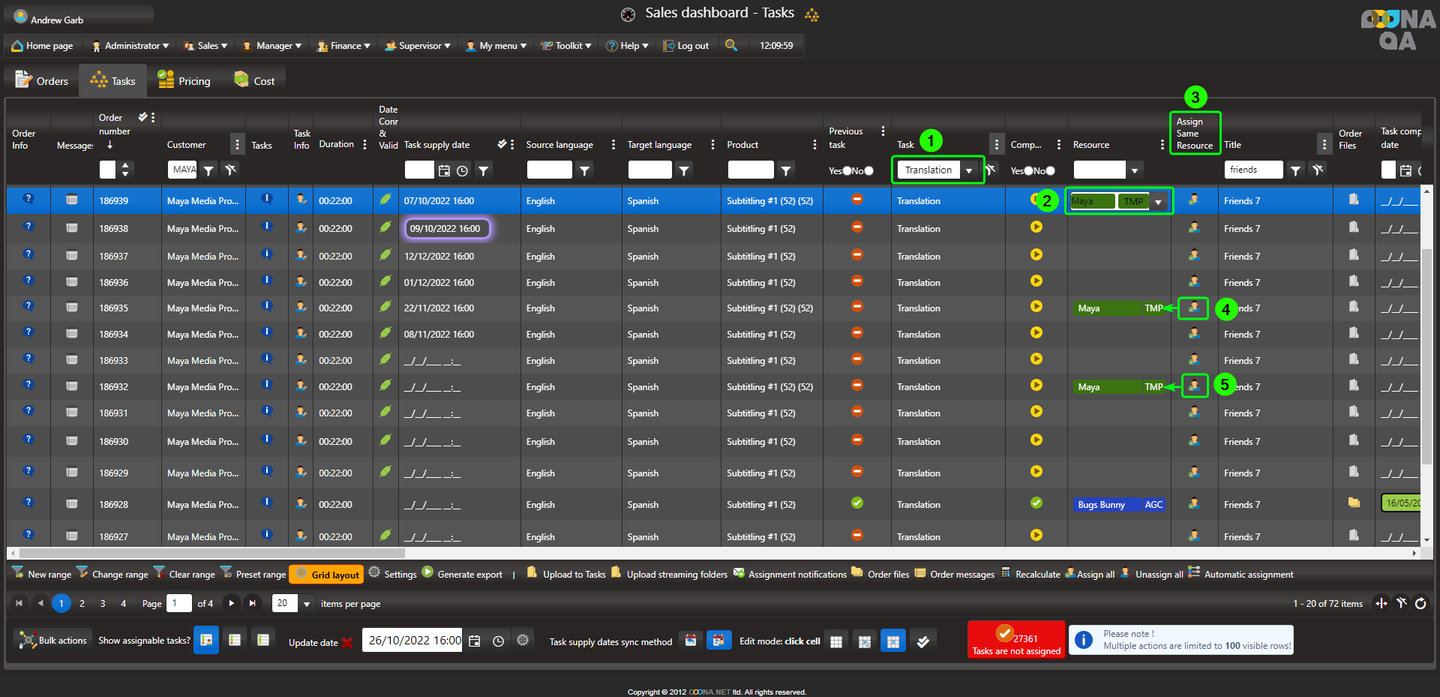Open items per page dropdown
The height and width of the screenshot is (697, 1440).
[306, 604]
